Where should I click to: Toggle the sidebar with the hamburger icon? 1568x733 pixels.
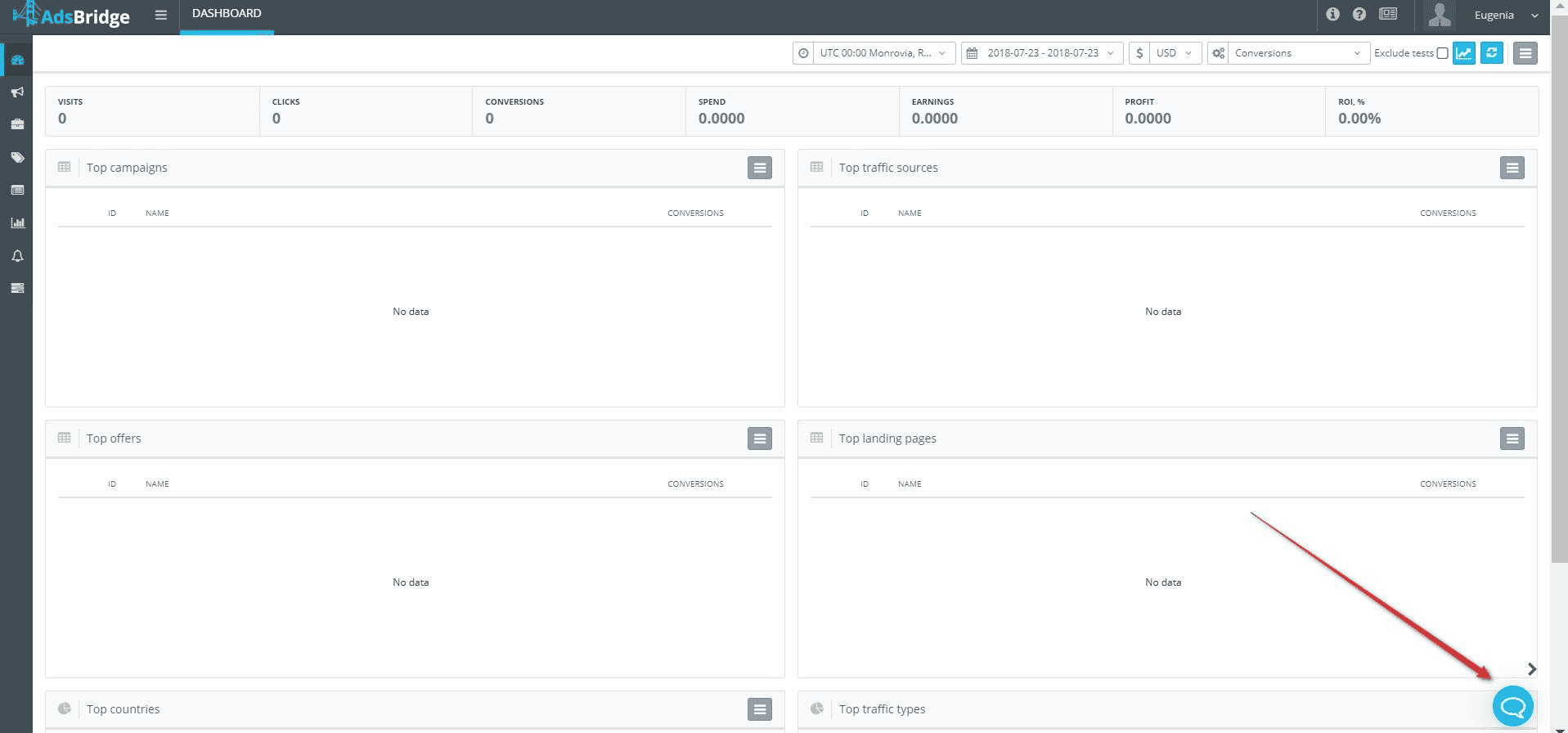[161, 15]
